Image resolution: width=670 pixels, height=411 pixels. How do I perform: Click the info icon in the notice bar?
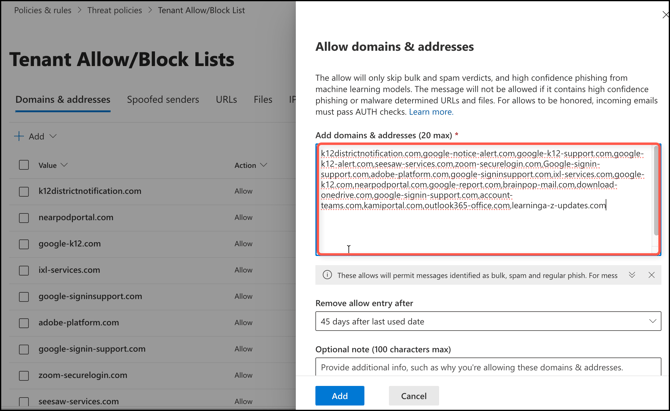tap(327, 275)
